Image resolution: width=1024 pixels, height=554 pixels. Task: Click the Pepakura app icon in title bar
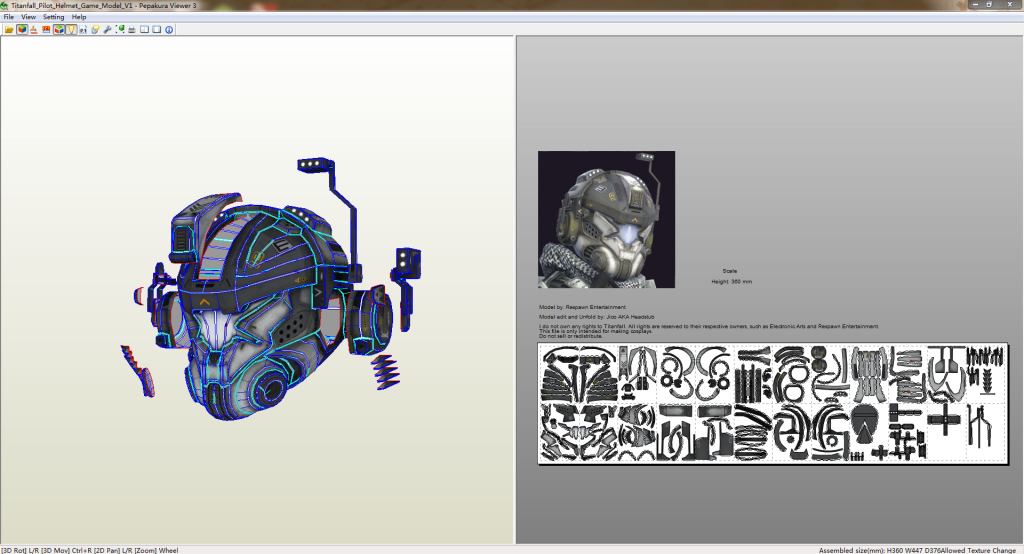[x=5, y=5]
